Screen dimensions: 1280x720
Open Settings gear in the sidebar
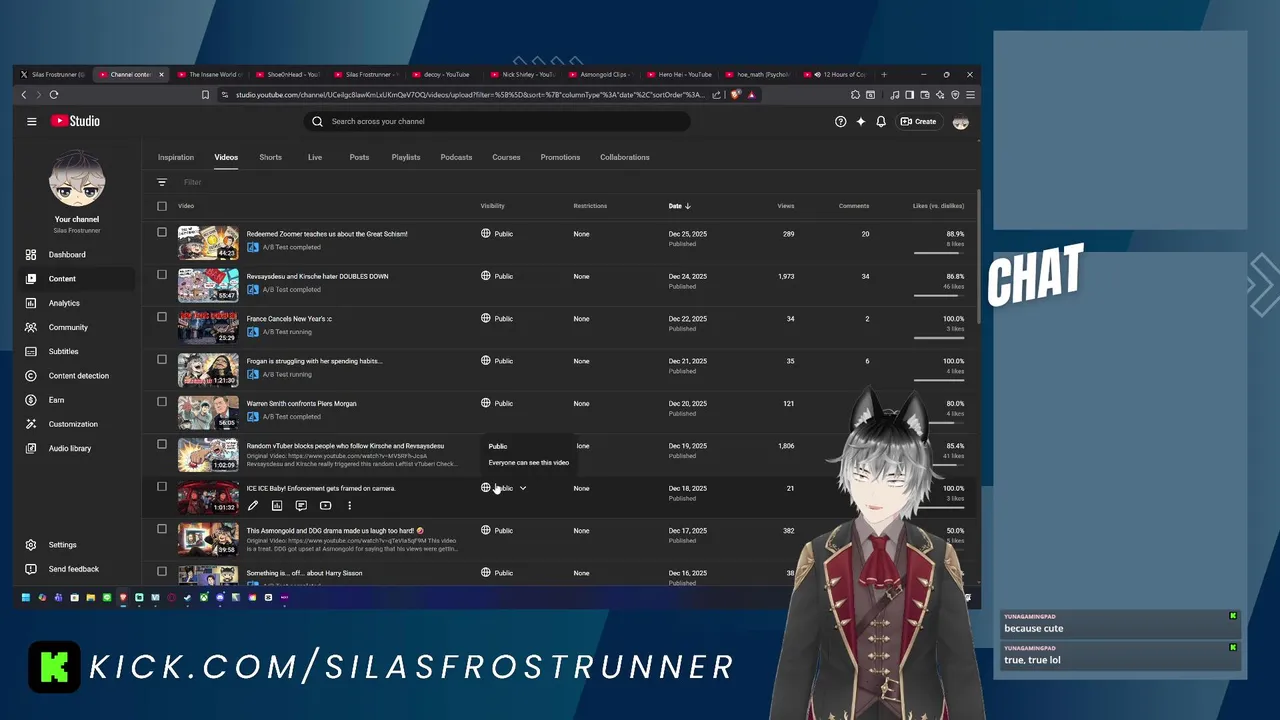(x=31, y=545)
